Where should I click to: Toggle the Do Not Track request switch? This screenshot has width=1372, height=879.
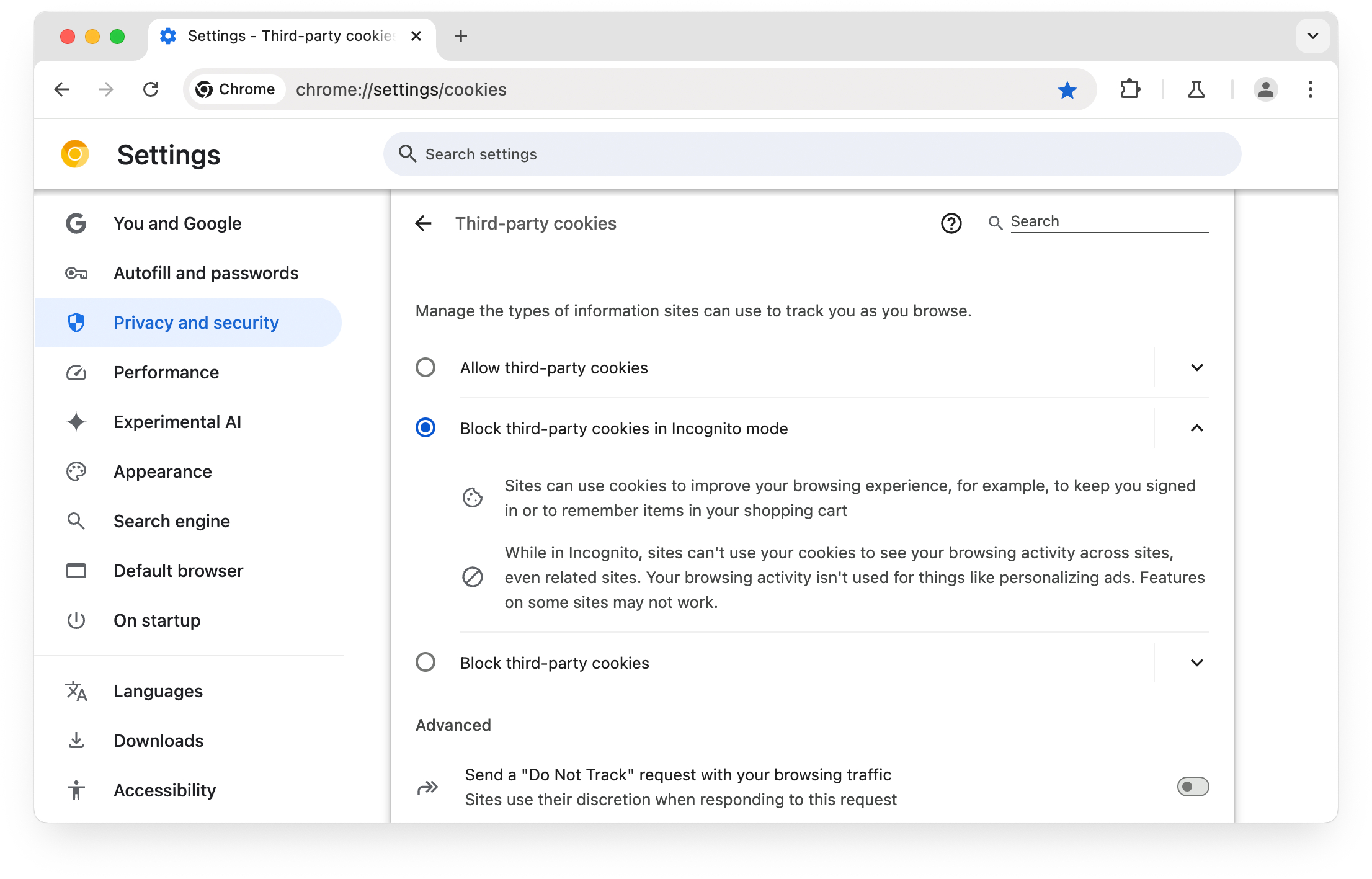point(1191,787)
